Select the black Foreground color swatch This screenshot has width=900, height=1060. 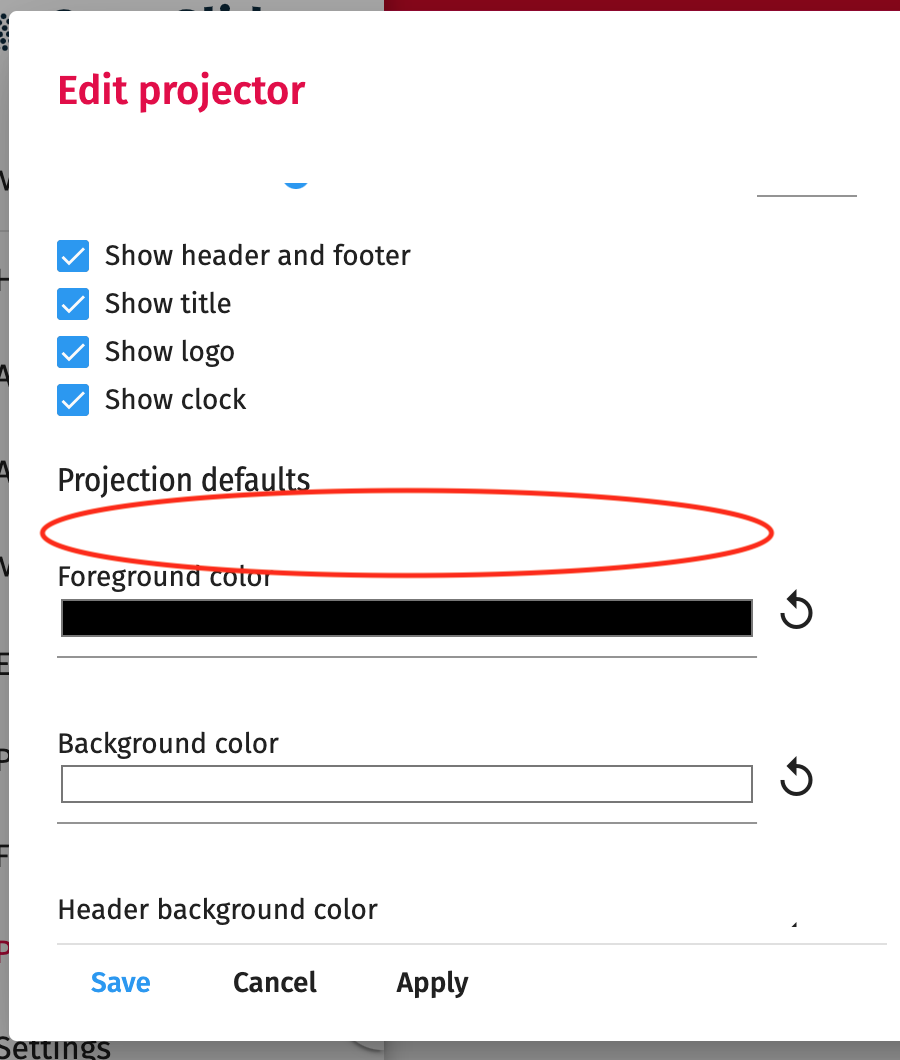(406, 617)
